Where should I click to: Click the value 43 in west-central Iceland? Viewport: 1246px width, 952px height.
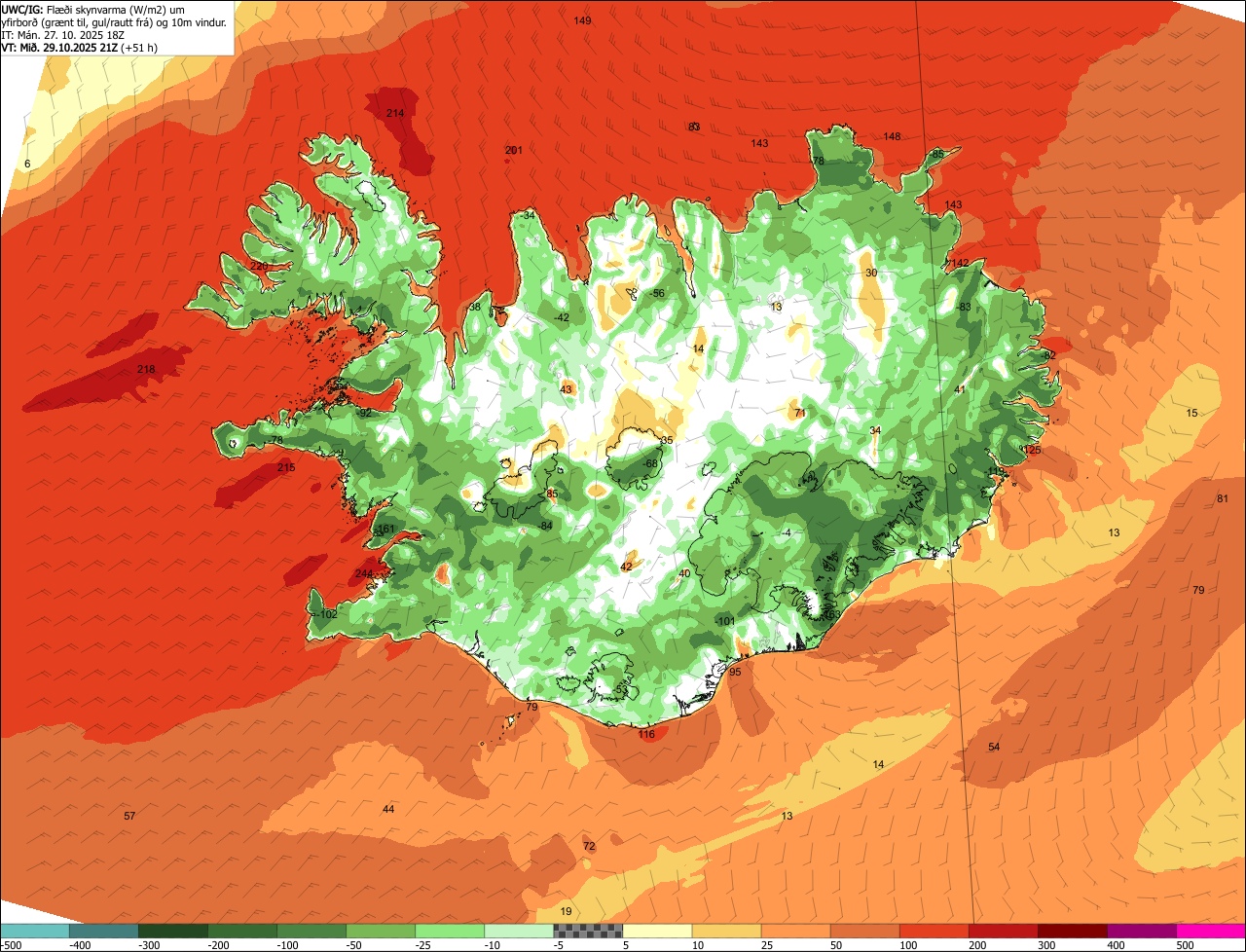tap(566, 389)
